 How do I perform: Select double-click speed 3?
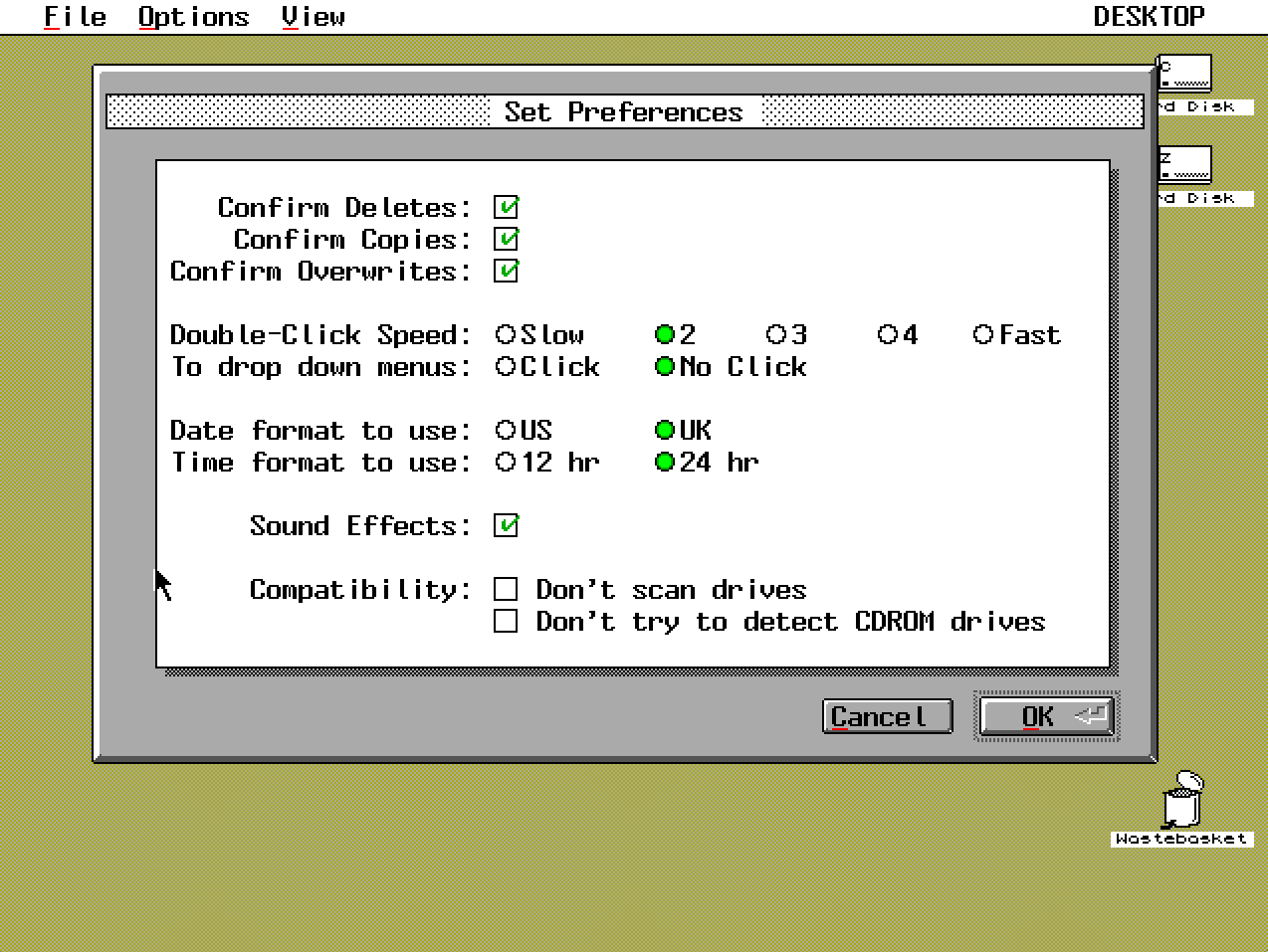point(786,334)
